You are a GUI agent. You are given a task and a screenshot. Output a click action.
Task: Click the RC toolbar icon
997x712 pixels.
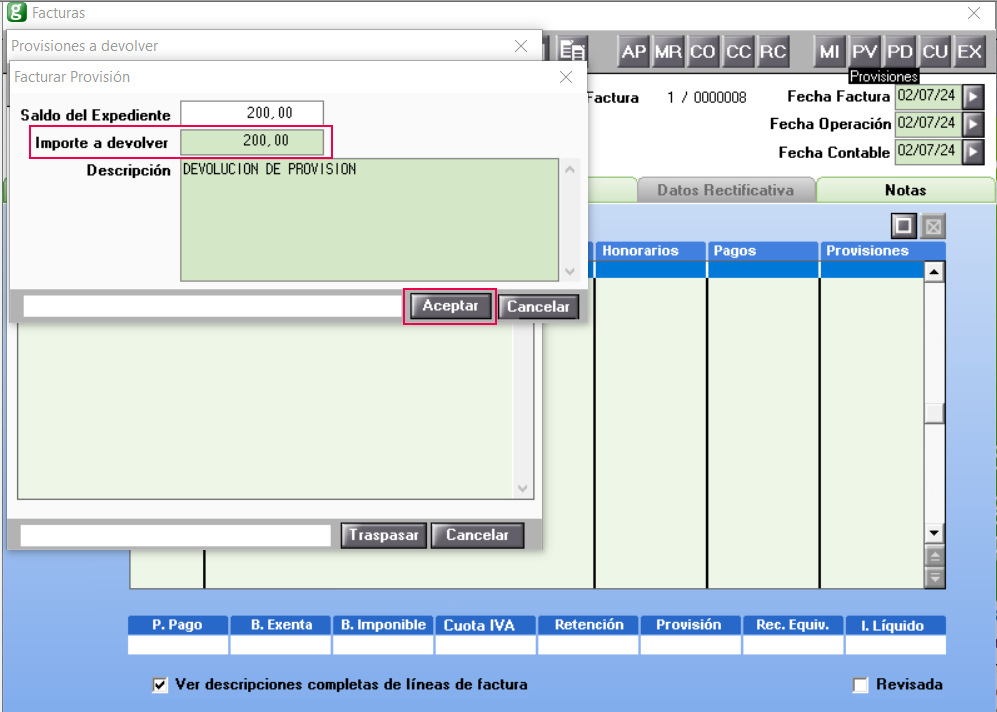tap(773, 51)
